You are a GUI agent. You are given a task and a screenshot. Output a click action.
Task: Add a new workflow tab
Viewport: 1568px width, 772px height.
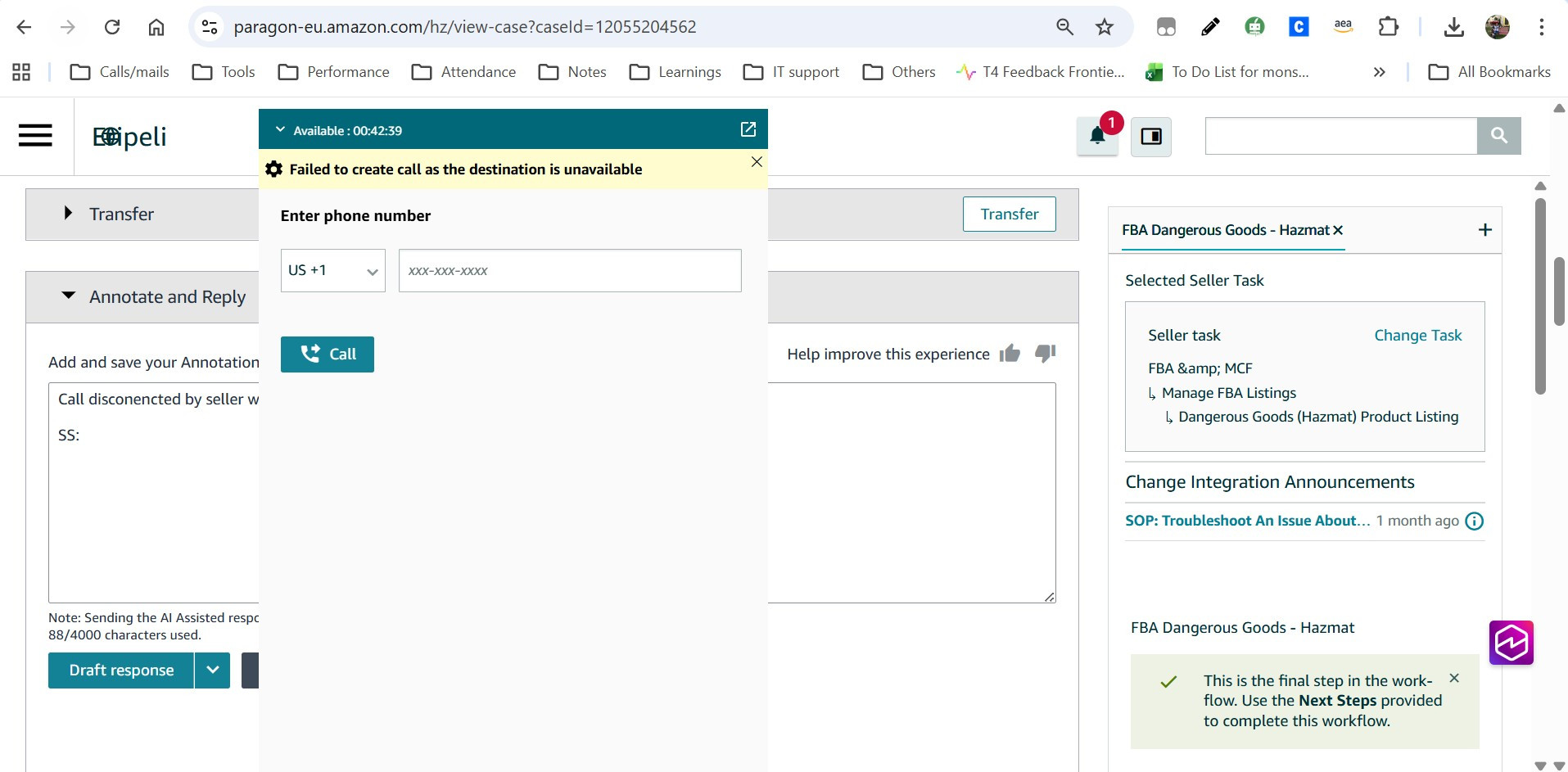pos(1485,230)
